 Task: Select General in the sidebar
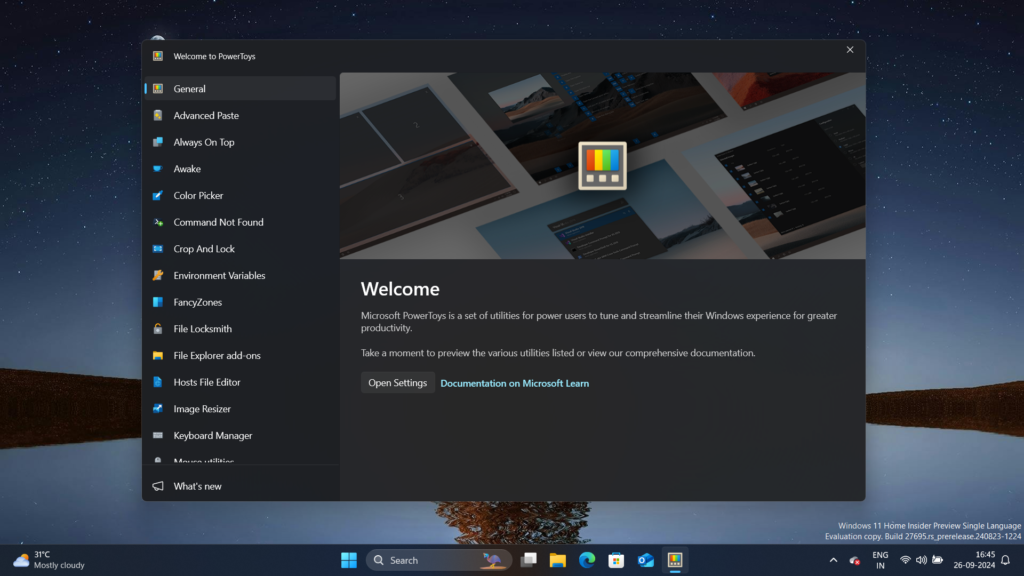[x=240, y=88]
